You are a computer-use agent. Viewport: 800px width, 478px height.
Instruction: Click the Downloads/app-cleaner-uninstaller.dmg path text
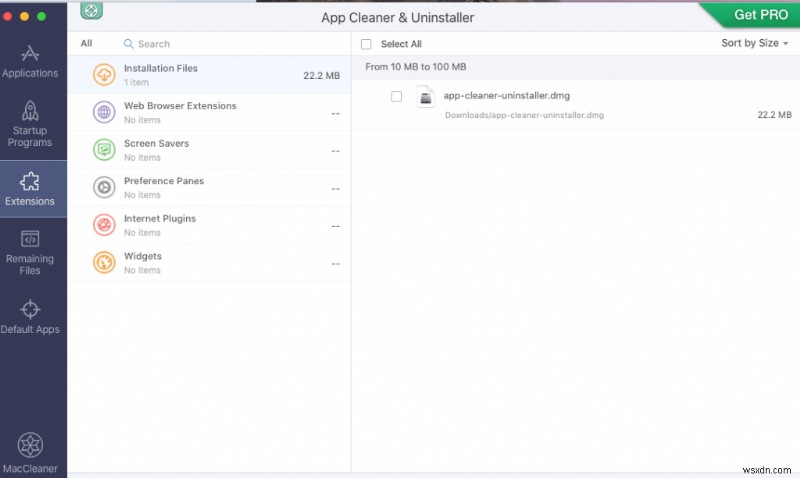click(x=524, y=115)
